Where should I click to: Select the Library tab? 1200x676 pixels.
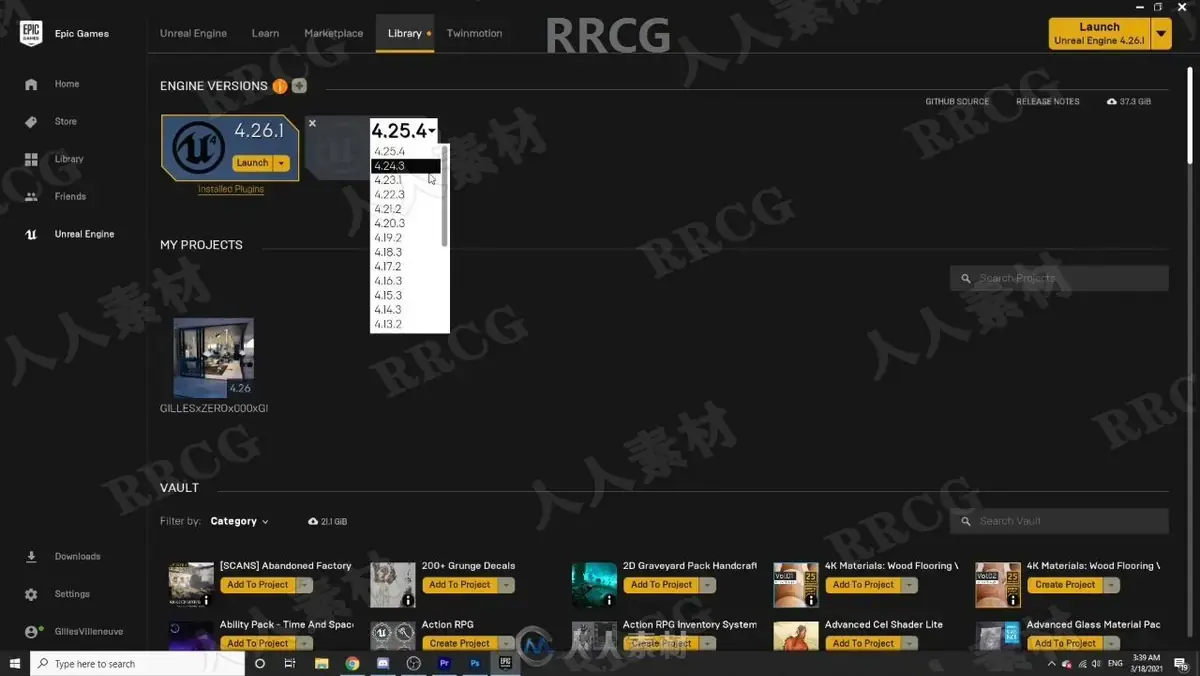tap(405, 33)
